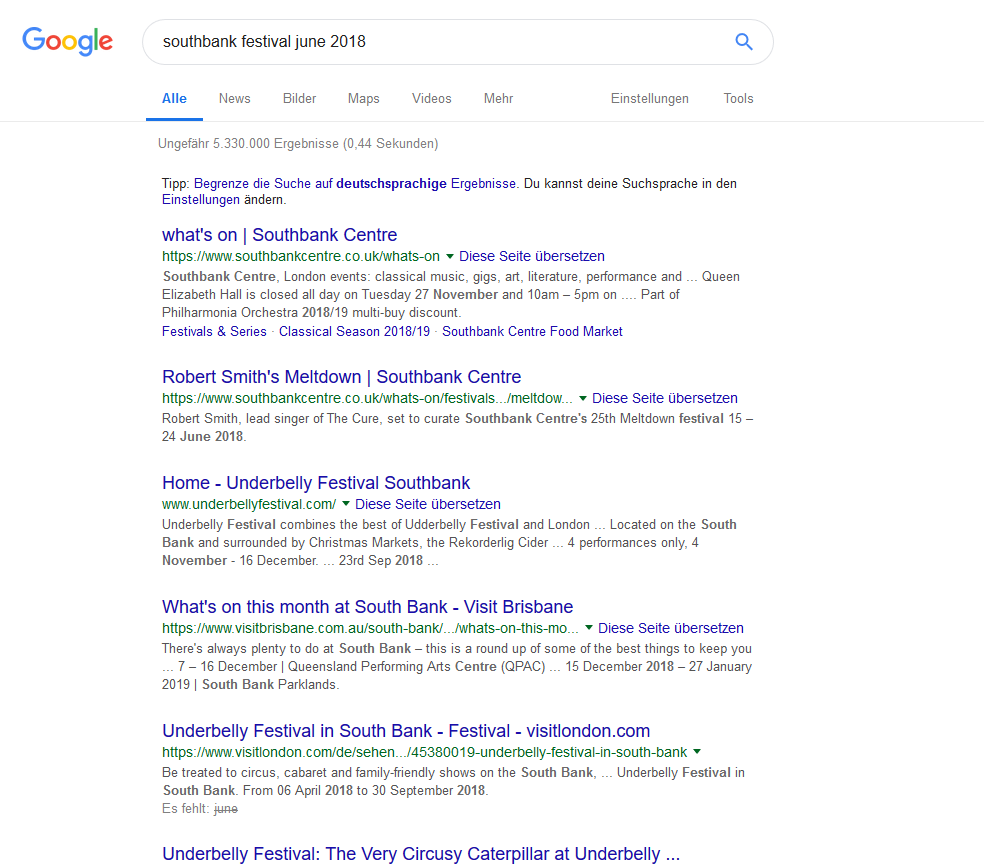
Task: Expand dropdown arrow beside underbellyfestival.com URL
Action: pos(346,504)
